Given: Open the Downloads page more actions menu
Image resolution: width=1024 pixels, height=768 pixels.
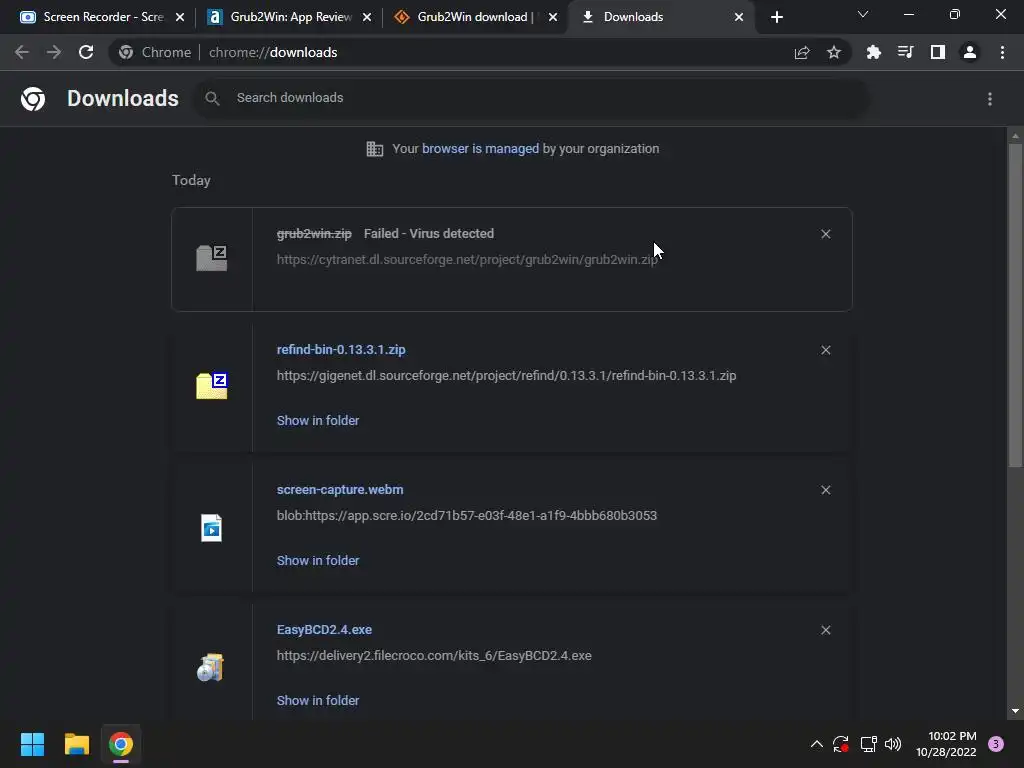Looking at the screenshot, I should point(990,99).
